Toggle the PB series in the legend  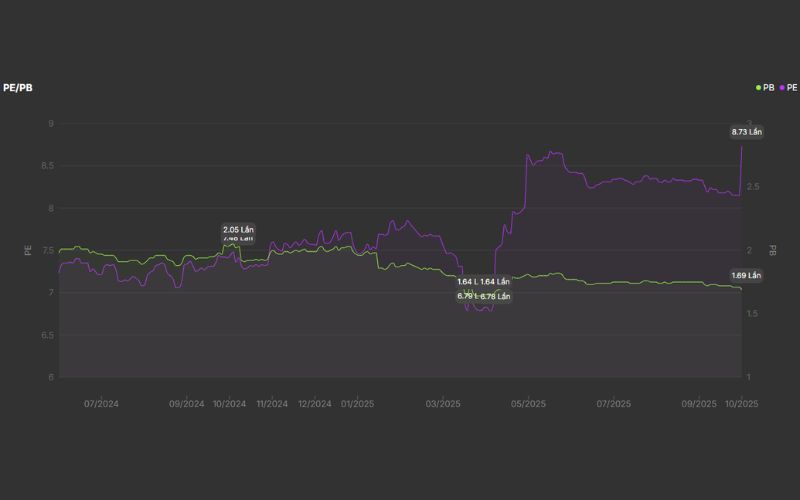coord(768,88)
